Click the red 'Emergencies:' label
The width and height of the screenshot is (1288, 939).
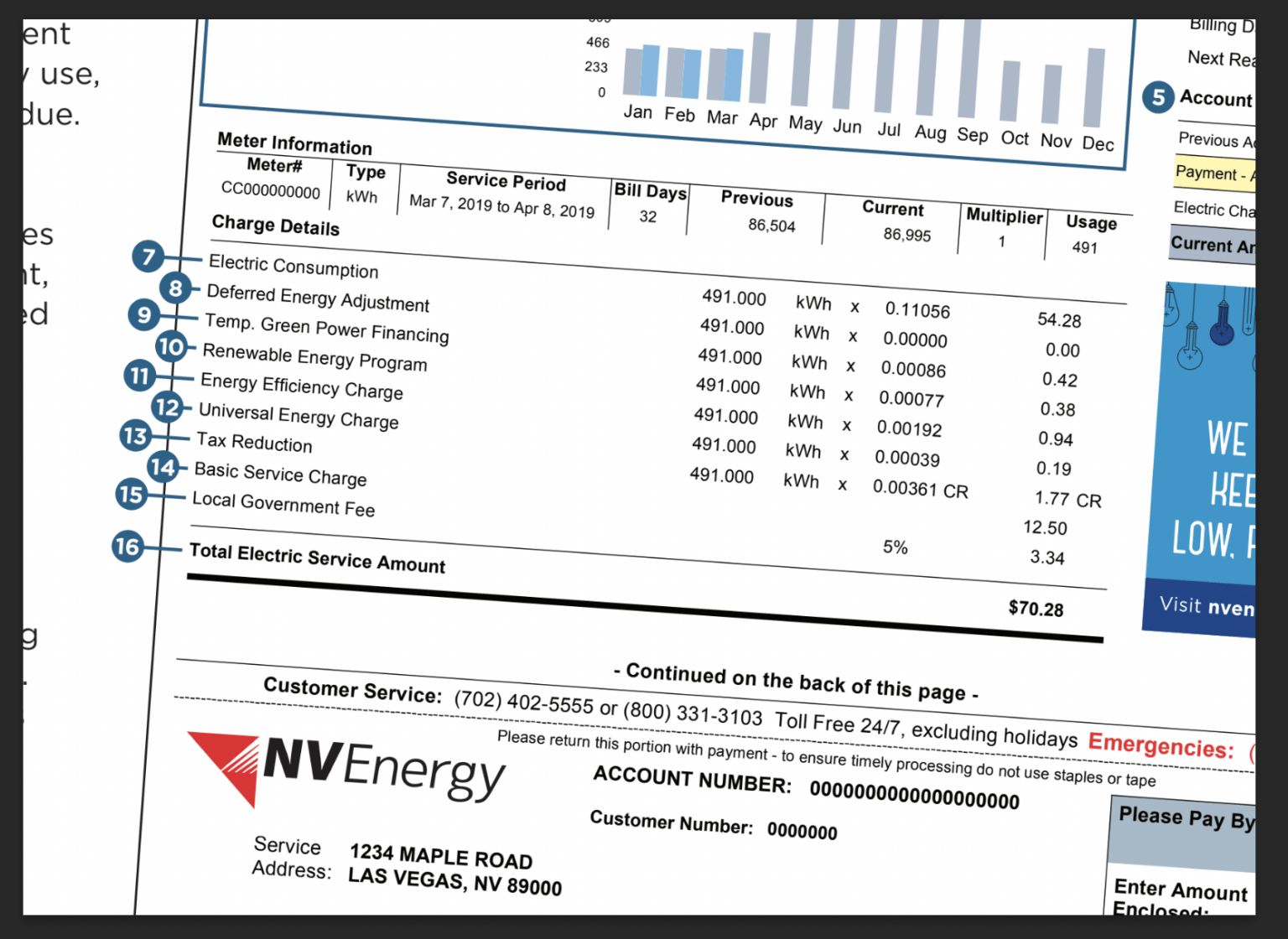pos(1161,744)
